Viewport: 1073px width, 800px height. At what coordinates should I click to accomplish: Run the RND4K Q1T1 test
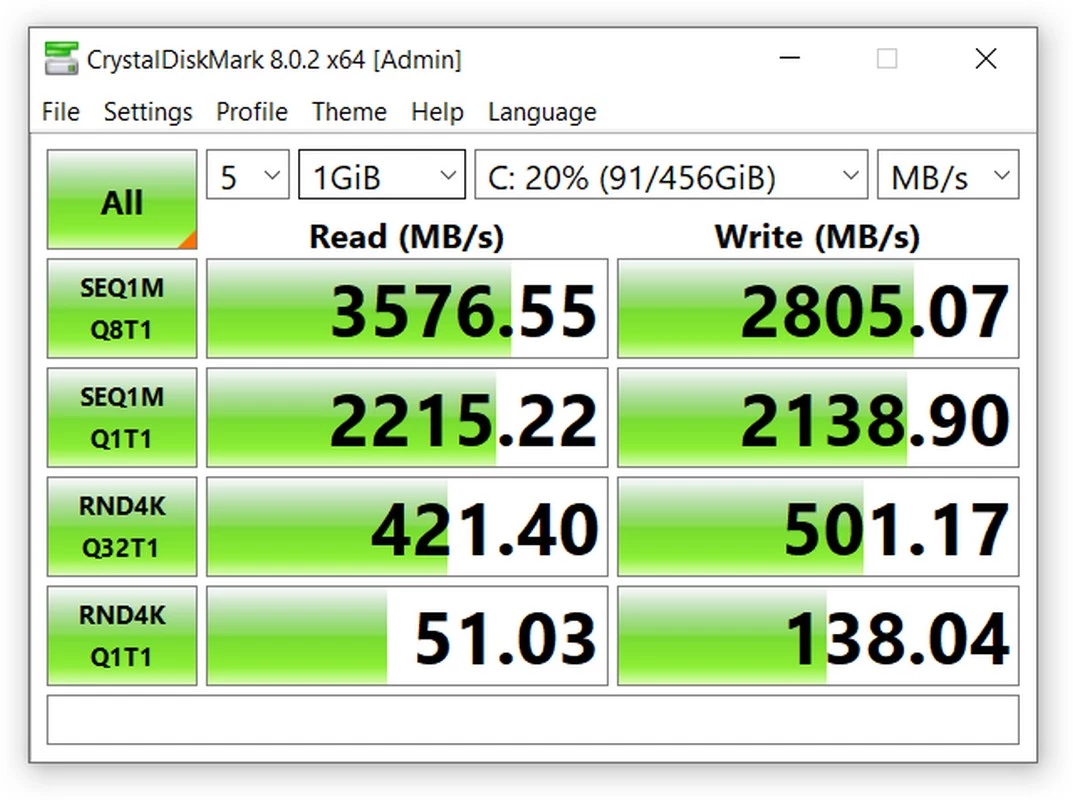(x=122, y=636)
